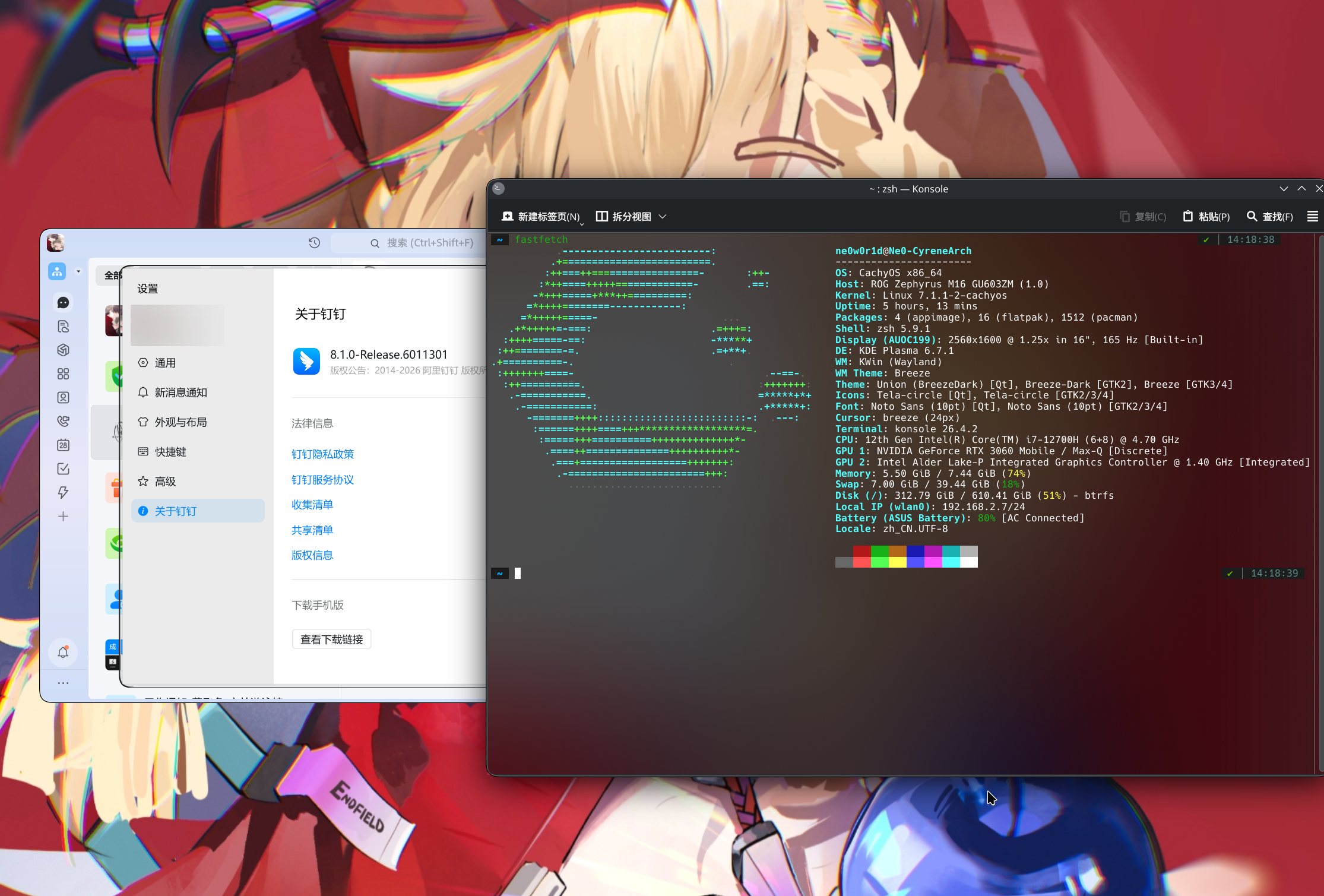The image size is (1324, 896).
Task: Click the 14:18:39 timestamp in terminal
Action: [x=1275, y=574]
